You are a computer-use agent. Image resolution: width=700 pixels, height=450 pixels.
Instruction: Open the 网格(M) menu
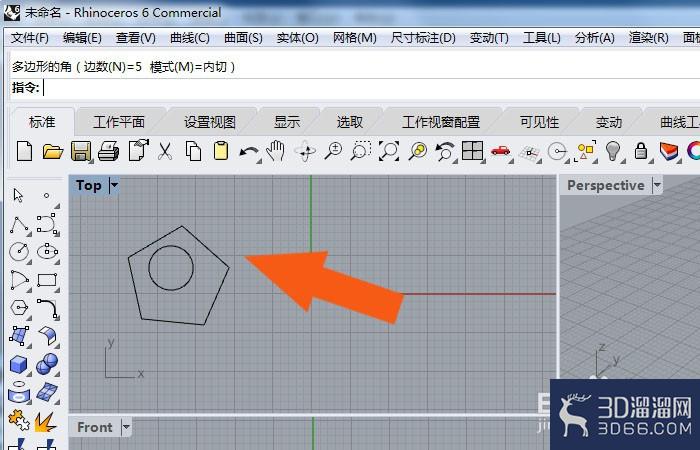[x=354, y=38]
